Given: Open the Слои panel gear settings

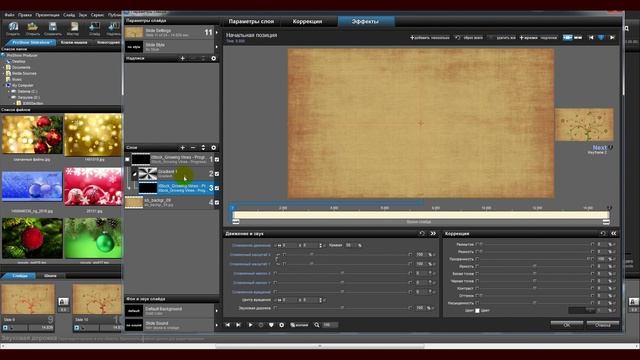Looking at the screenshot, I should pyautogui.click(x=213, y=147).
